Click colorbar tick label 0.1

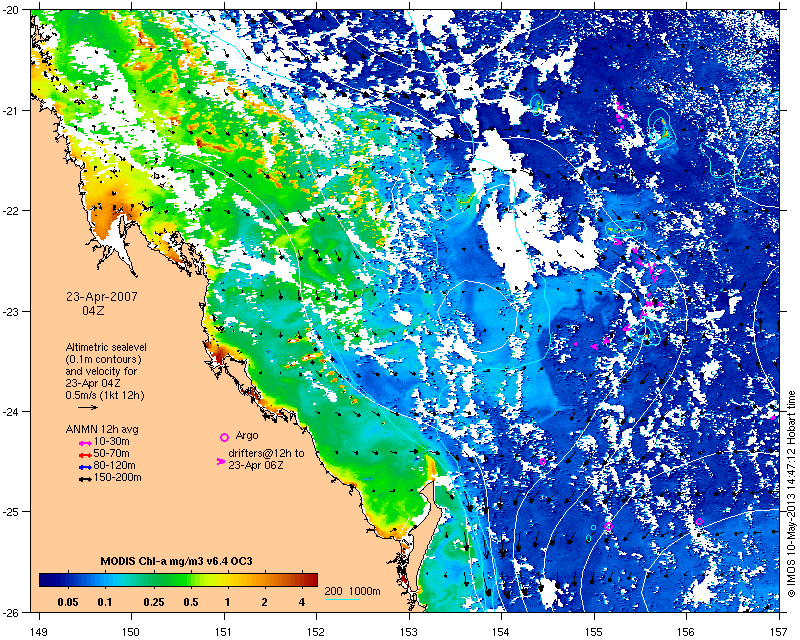(105, 602)
